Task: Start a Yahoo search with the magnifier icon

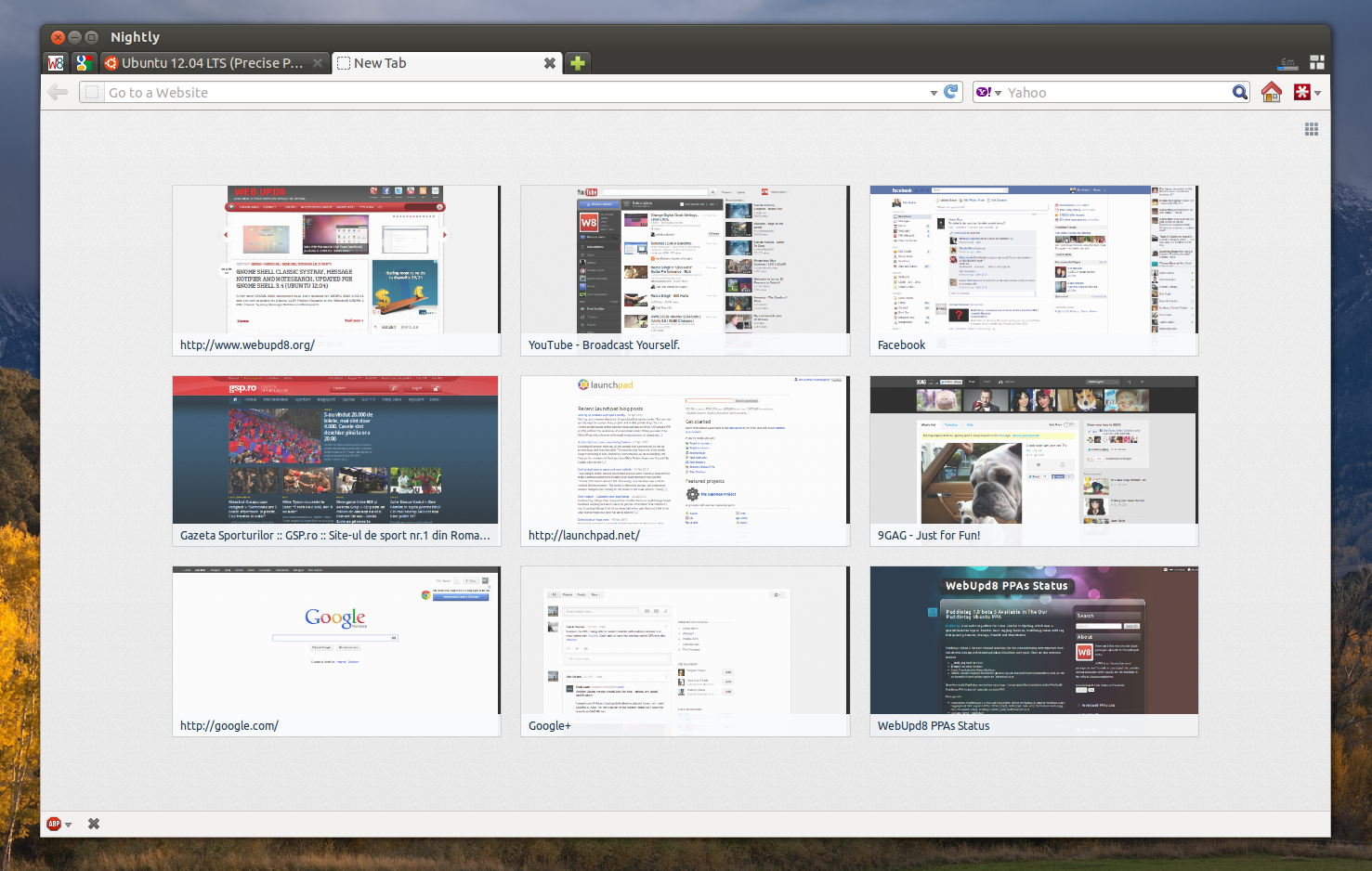Action: [x=1240, y=92]
